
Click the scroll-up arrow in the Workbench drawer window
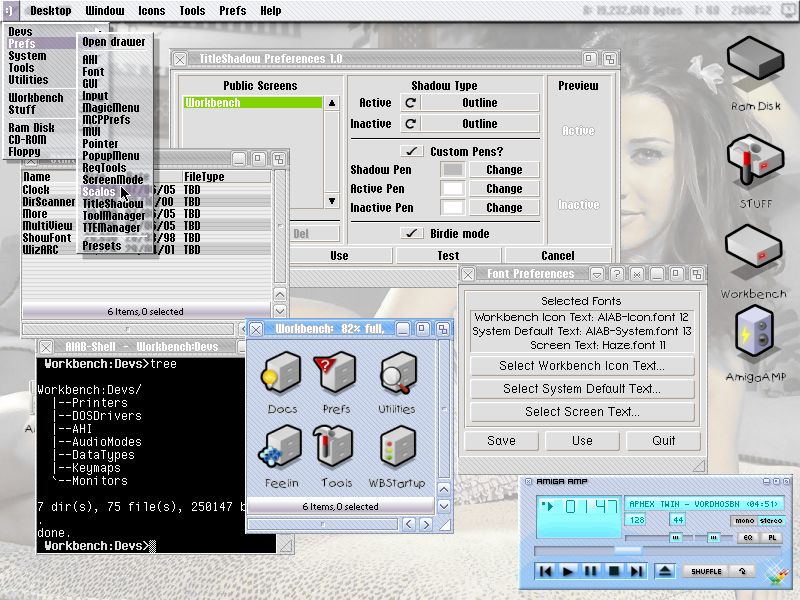pyautogui.click(x=444, y=489)
